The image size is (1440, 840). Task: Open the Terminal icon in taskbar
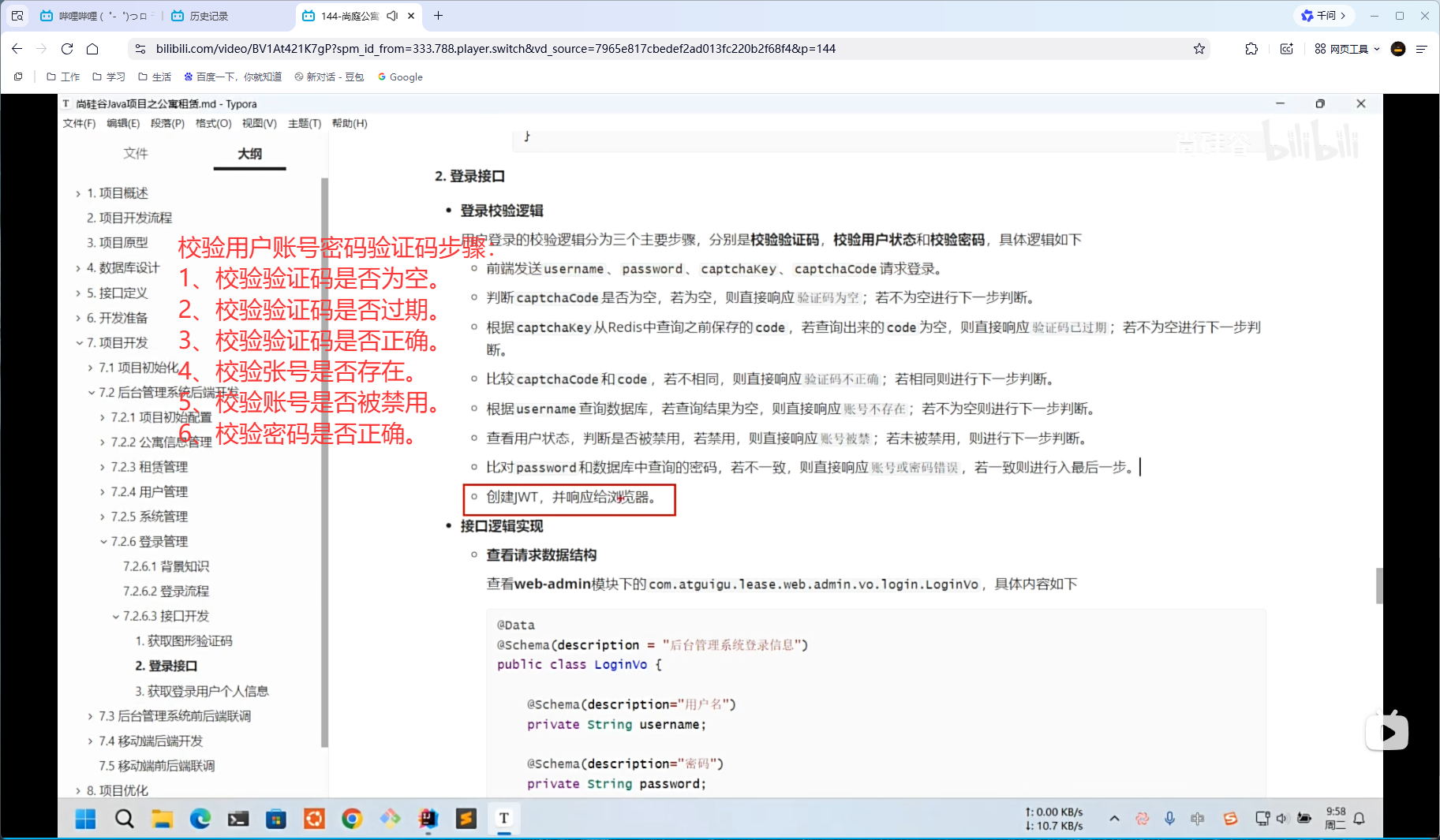(x=238, y=819)
